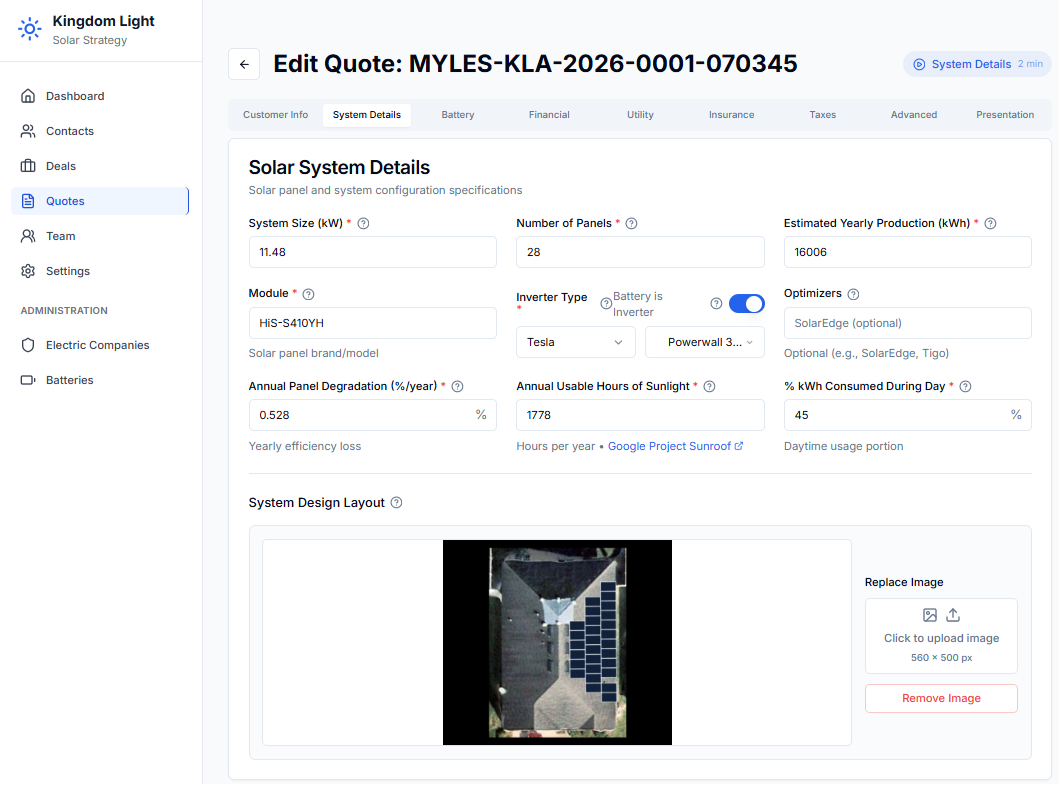Click the System Details 2 min tutorial button
The image size is (1060, 785).
(x=977, y=64)
